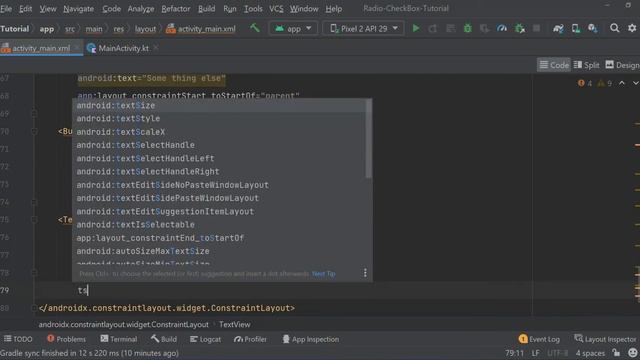Open the TODO tool window
The image size is (640, 360).
[x=18, y=339]
